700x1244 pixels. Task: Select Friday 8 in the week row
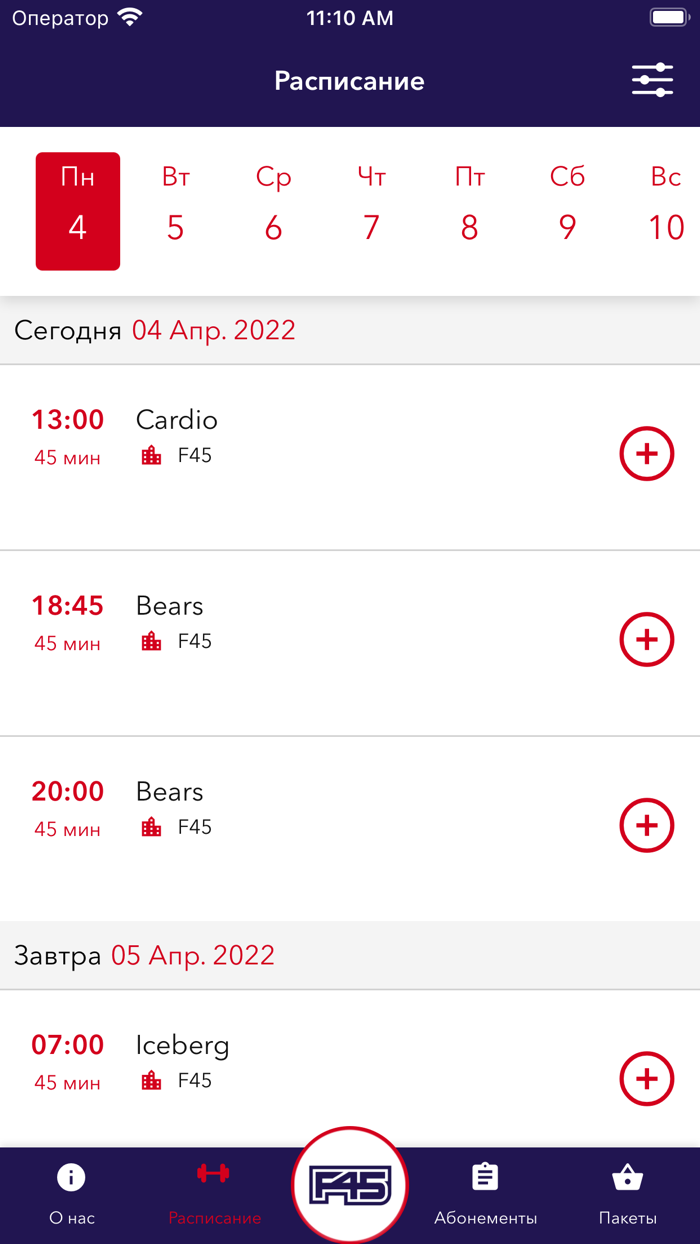(469, 211)
